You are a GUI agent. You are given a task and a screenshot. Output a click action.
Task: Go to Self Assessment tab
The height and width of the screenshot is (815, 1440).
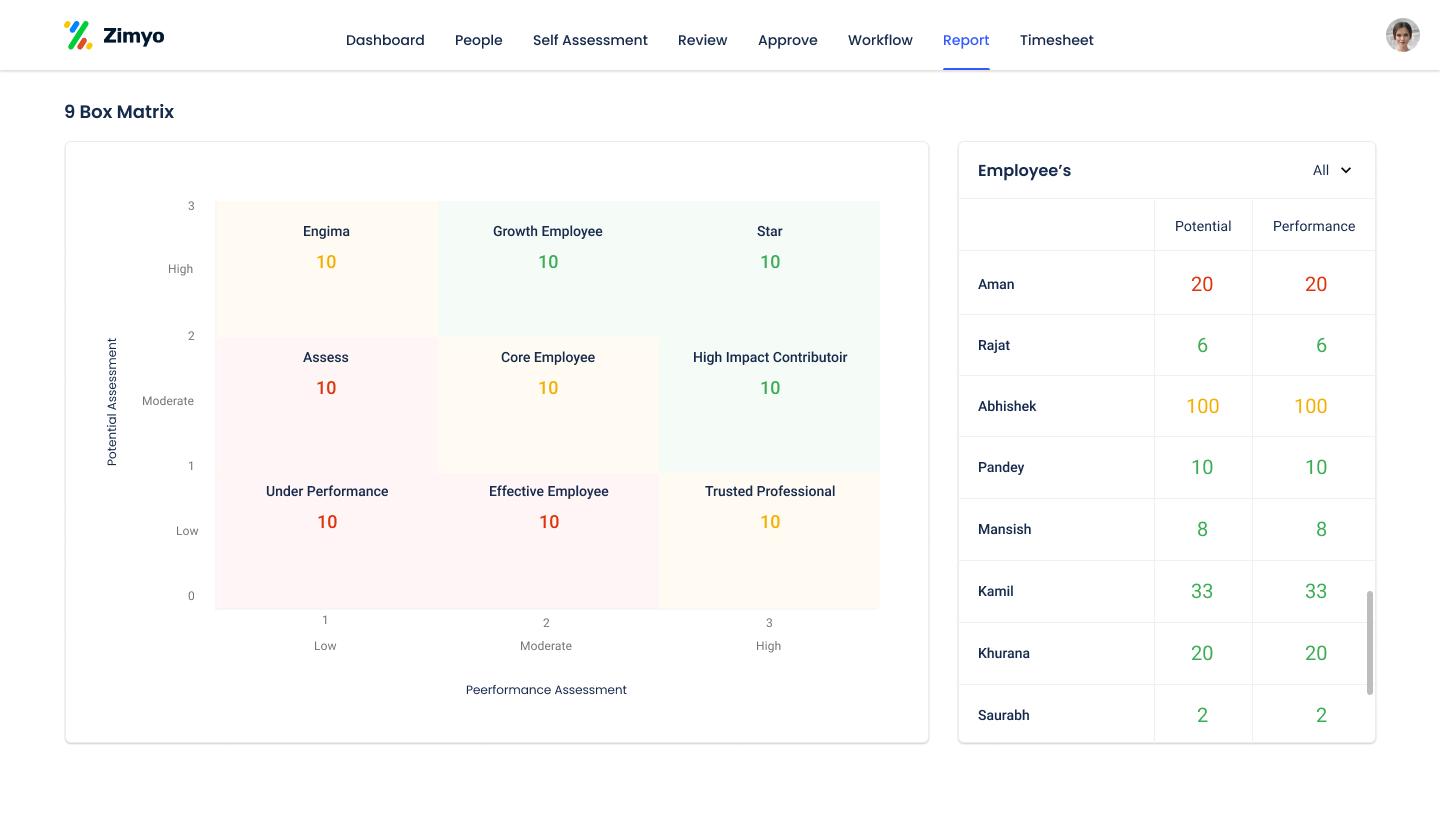pyautogui.click(x=590, y=40)
